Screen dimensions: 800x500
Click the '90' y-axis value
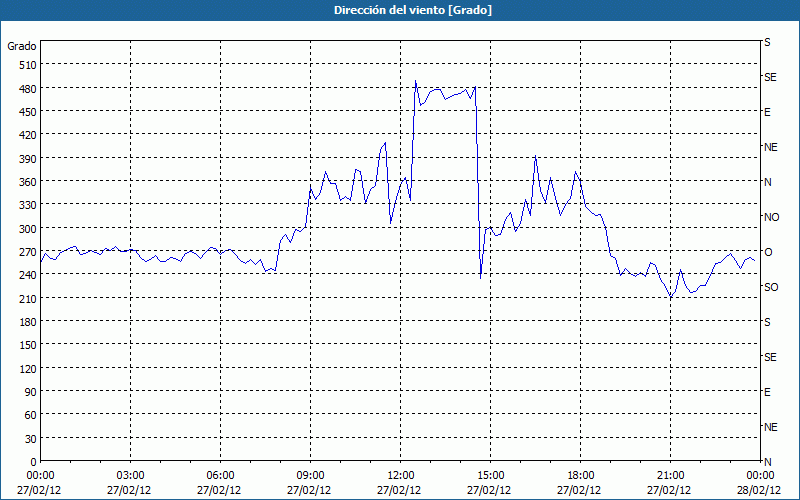coord(31,392)
